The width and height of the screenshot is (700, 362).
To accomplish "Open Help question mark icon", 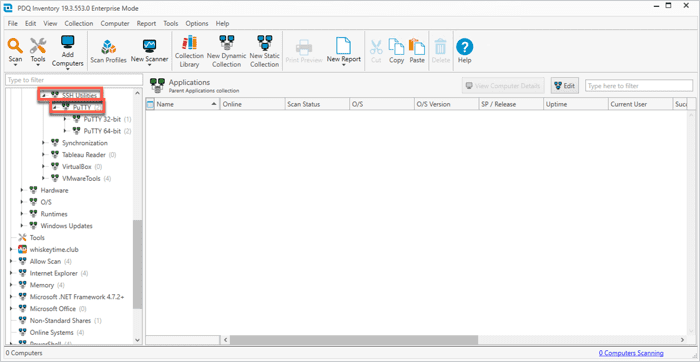I will (464, 47).
